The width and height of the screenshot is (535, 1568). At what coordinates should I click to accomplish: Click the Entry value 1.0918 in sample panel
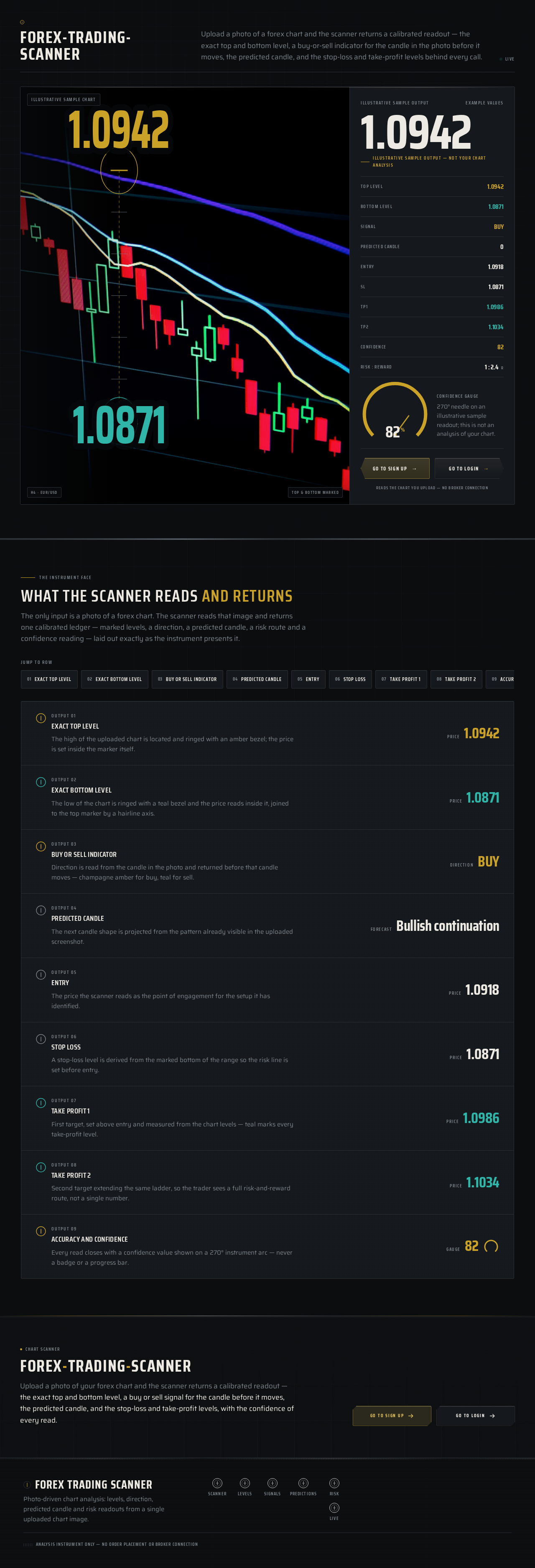click(x=495, y=267)
